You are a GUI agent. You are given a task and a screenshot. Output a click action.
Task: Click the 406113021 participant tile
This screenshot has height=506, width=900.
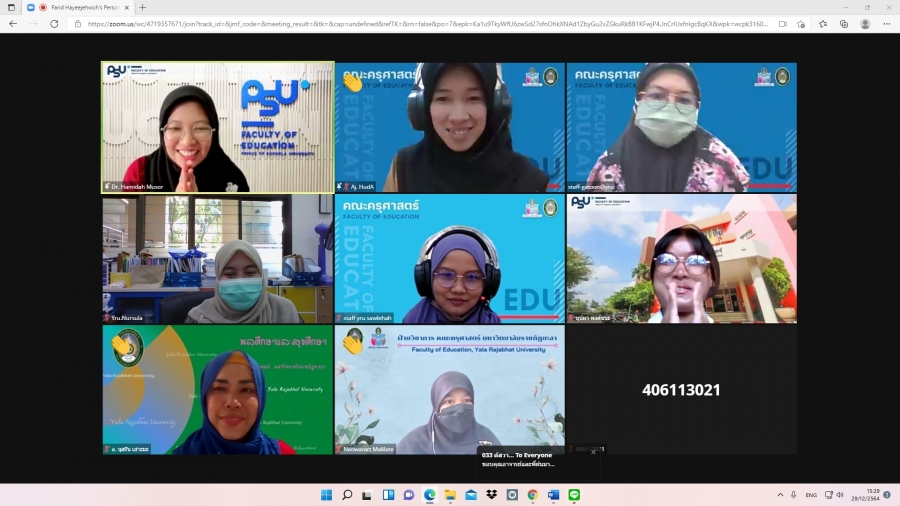point(681,390)
